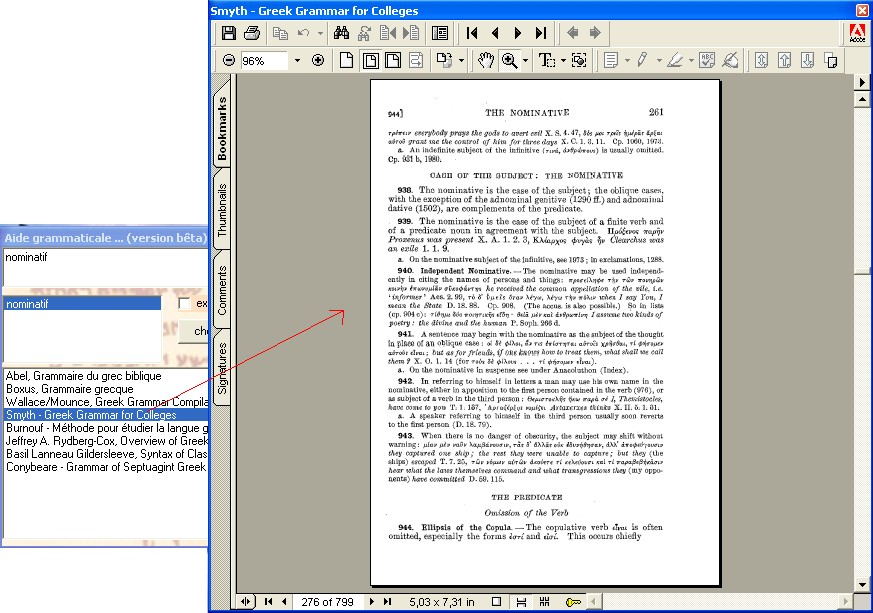The height and width of the screenshot is (613, 873).
Task: Select the Hand tool
Action: 486,60
